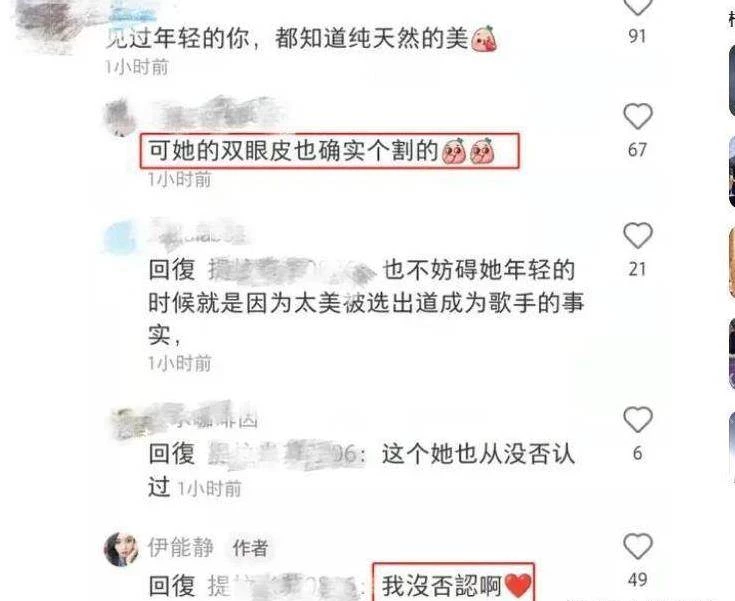Tap reply 这个她也从没否认过
Image resolution: width=735 pixels, height=601 pixels.
click(x=361, y=470)
